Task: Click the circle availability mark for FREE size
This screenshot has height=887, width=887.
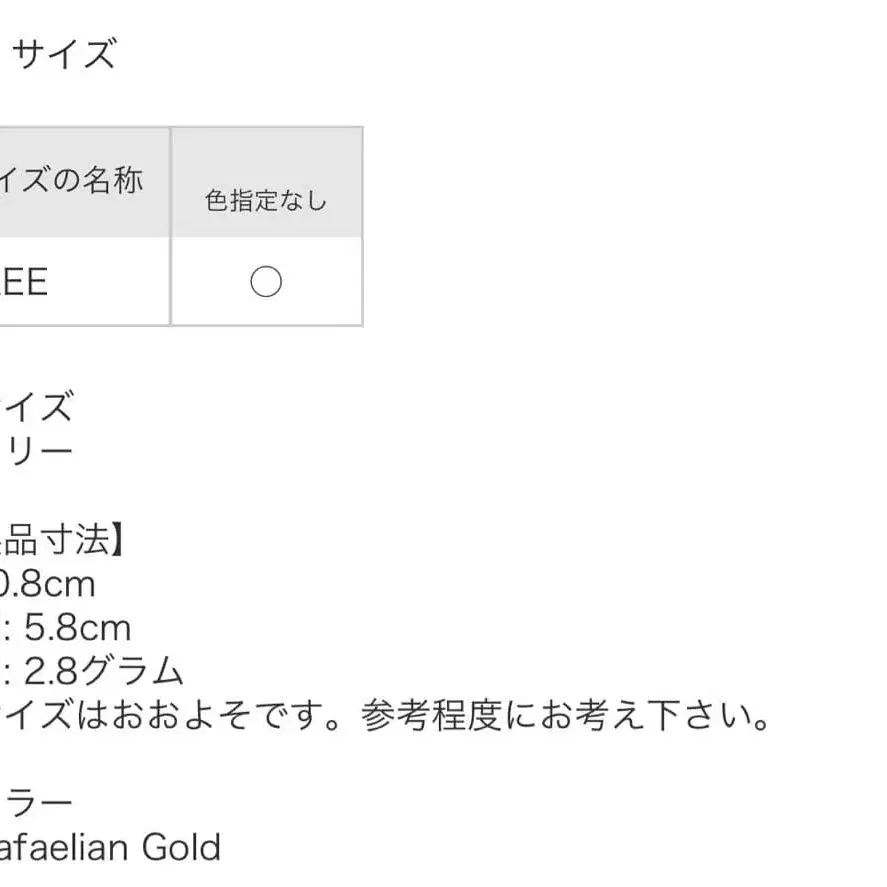Action: (266, 283)
